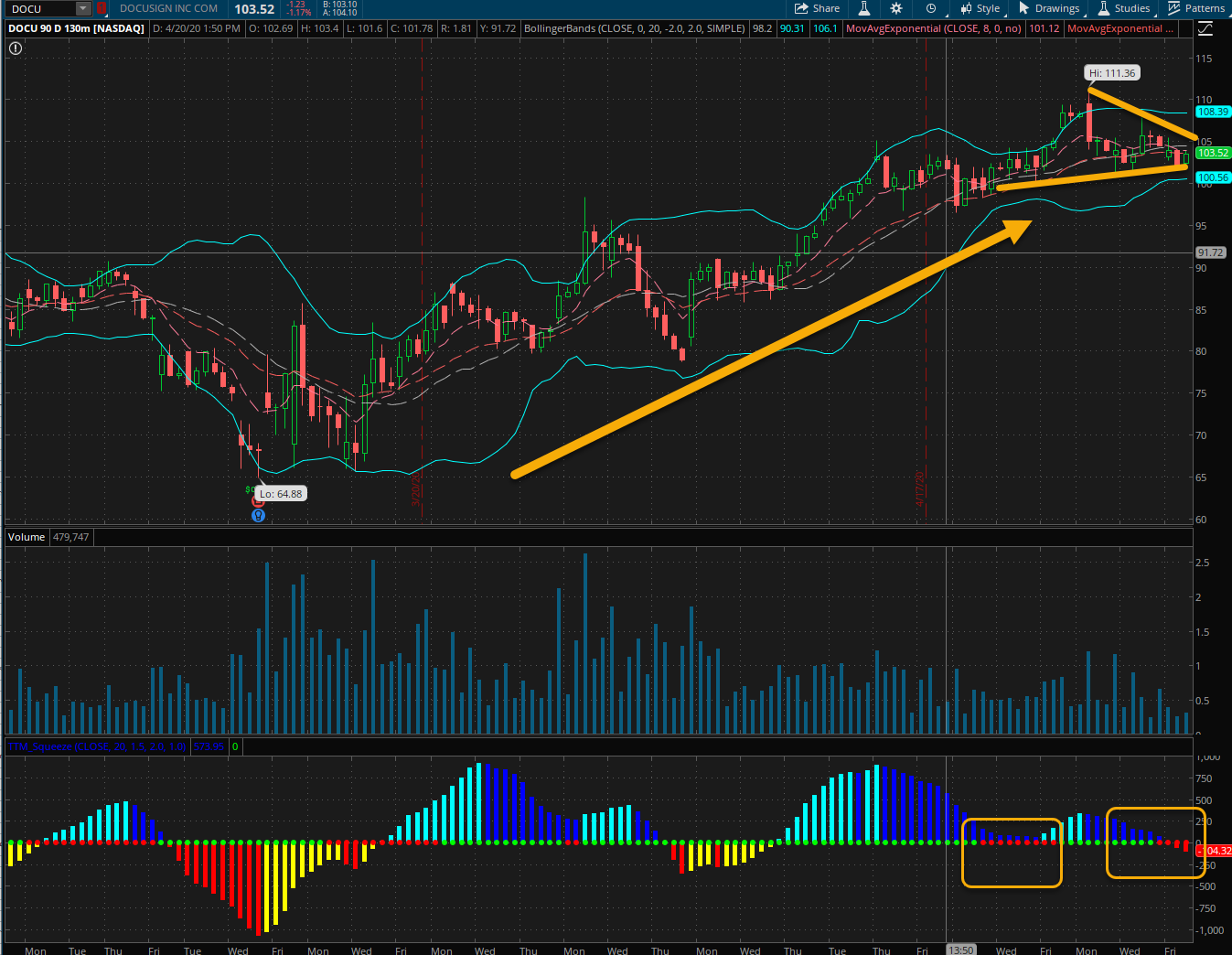The height and width of the screenshot is (955, 1232).
Task: Click the Volume panel label
Action: pyautogui.click(x=27, y=537)
